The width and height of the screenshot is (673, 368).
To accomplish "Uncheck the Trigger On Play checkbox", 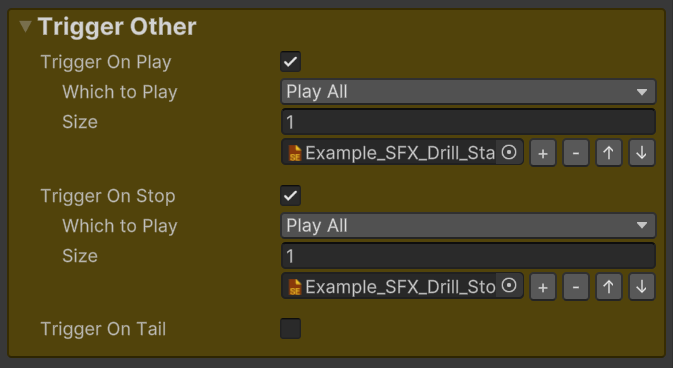I will coord(291,61).
